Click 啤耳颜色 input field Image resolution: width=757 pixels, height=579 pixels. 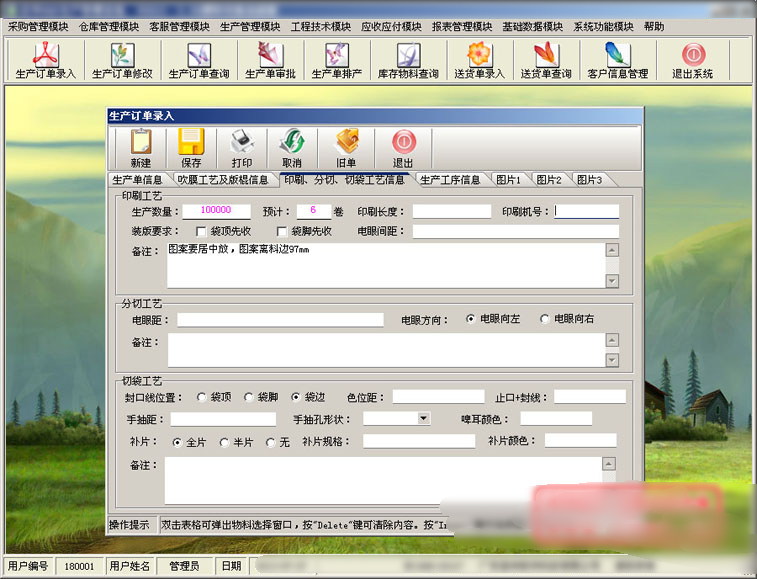(x=556, y=418)
